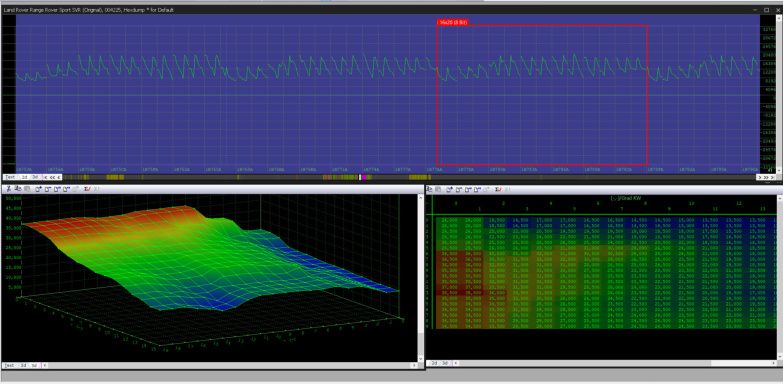This screenshot has width=783, height=384.
Task: Click the red sigma icon in table window toolbar
Action: pyautogui.click(x=498, y=189)
